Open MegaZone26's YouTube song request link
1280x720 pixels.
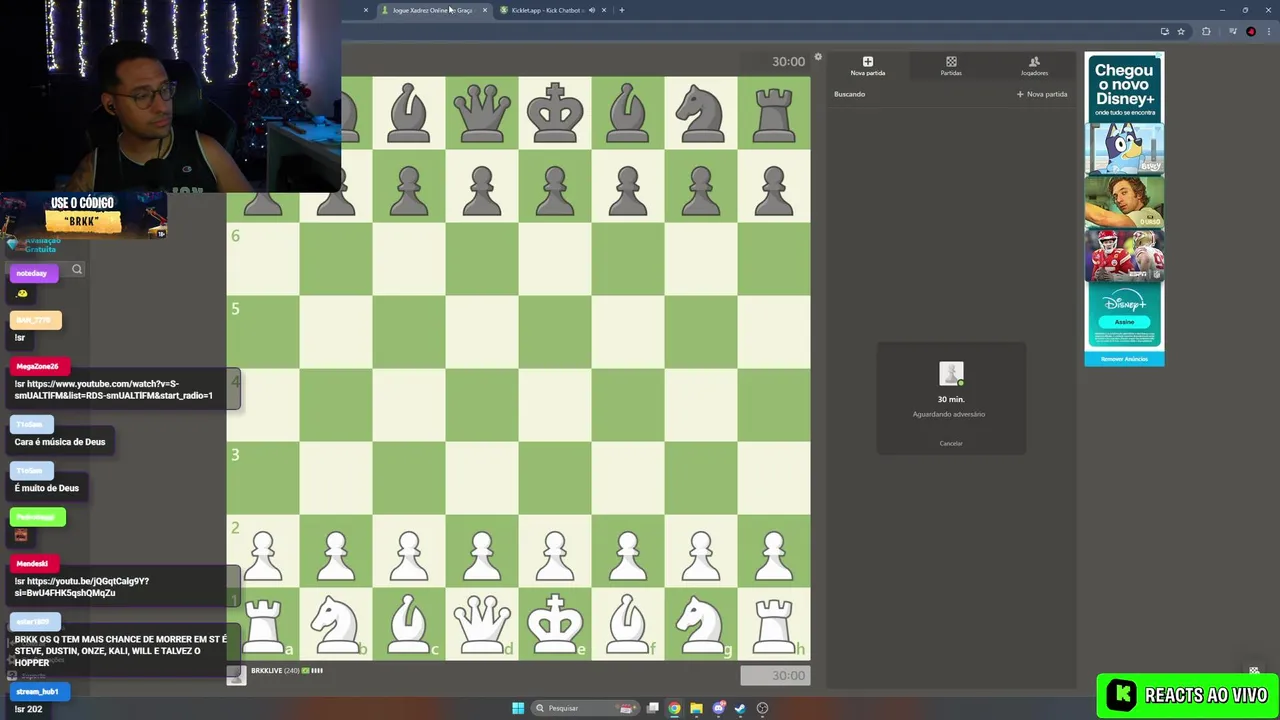[x=113, y=390]
